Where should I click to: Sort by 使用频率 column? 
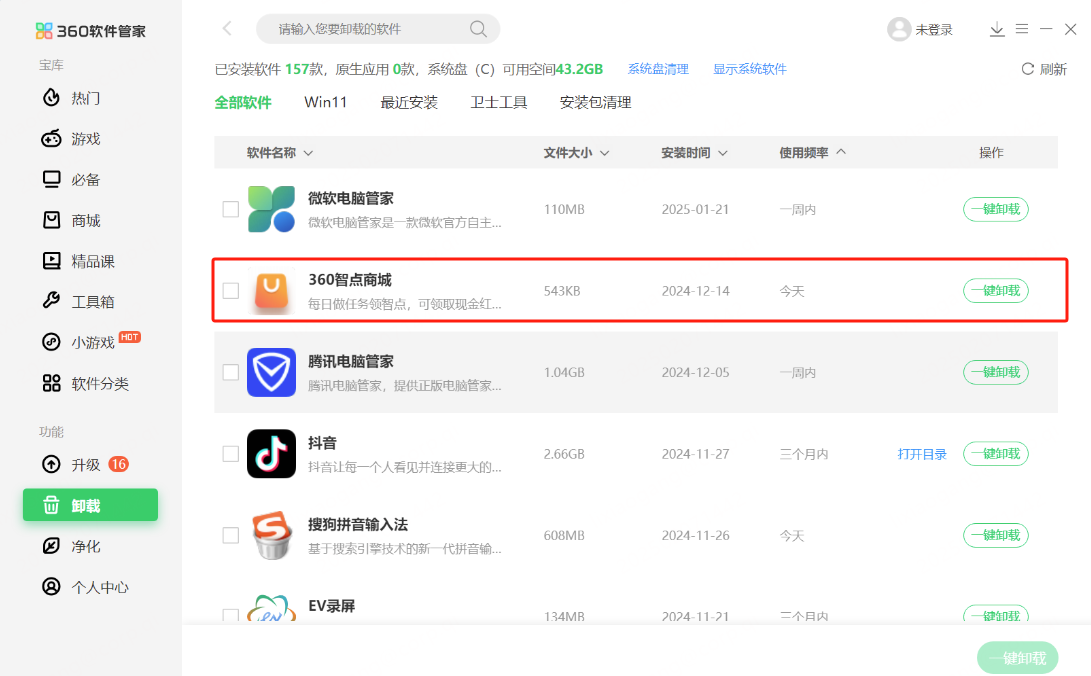[812, 152]
